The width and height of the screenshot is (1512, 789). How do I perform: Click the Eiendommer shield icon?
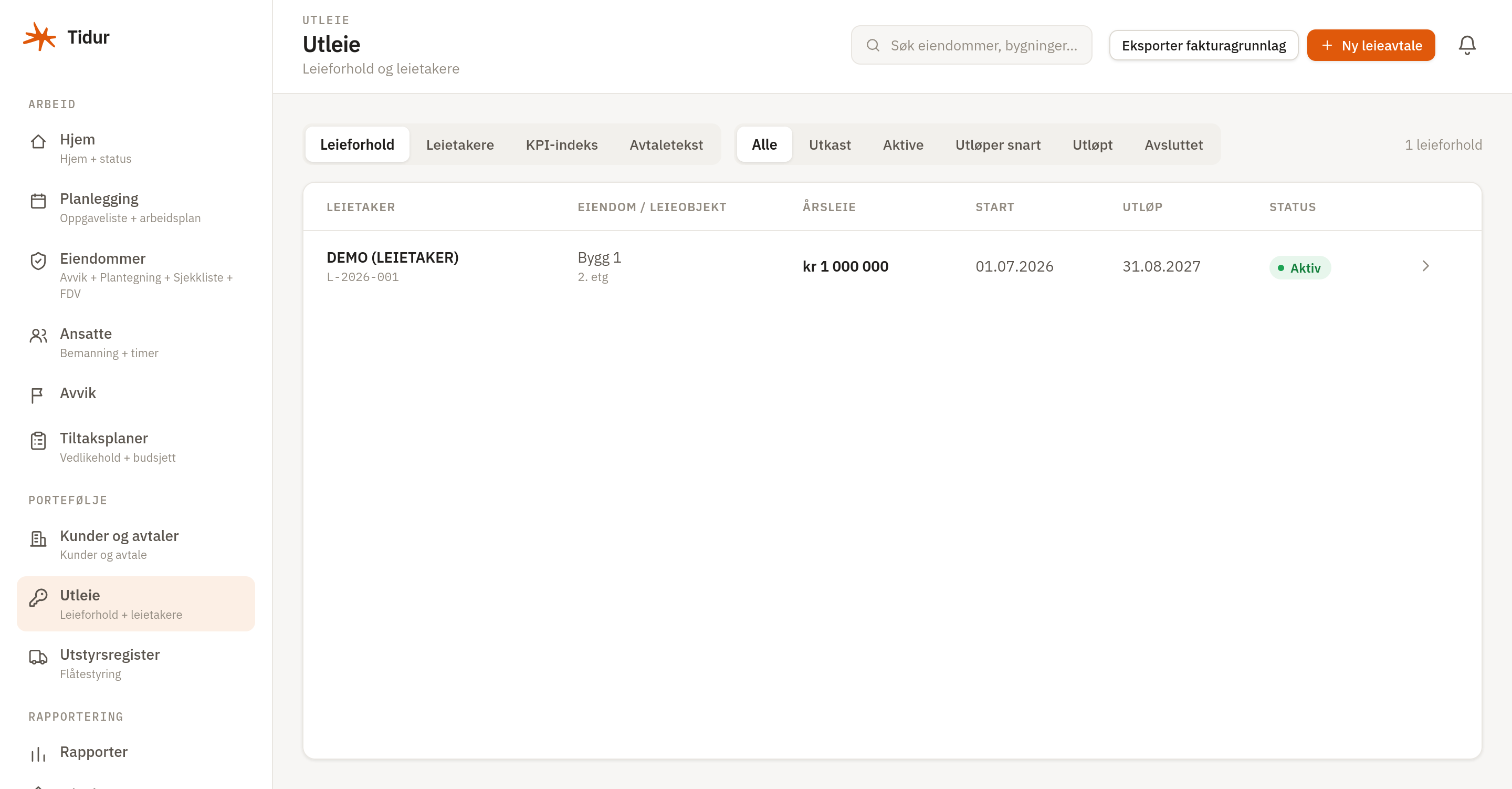click(38, 261)
